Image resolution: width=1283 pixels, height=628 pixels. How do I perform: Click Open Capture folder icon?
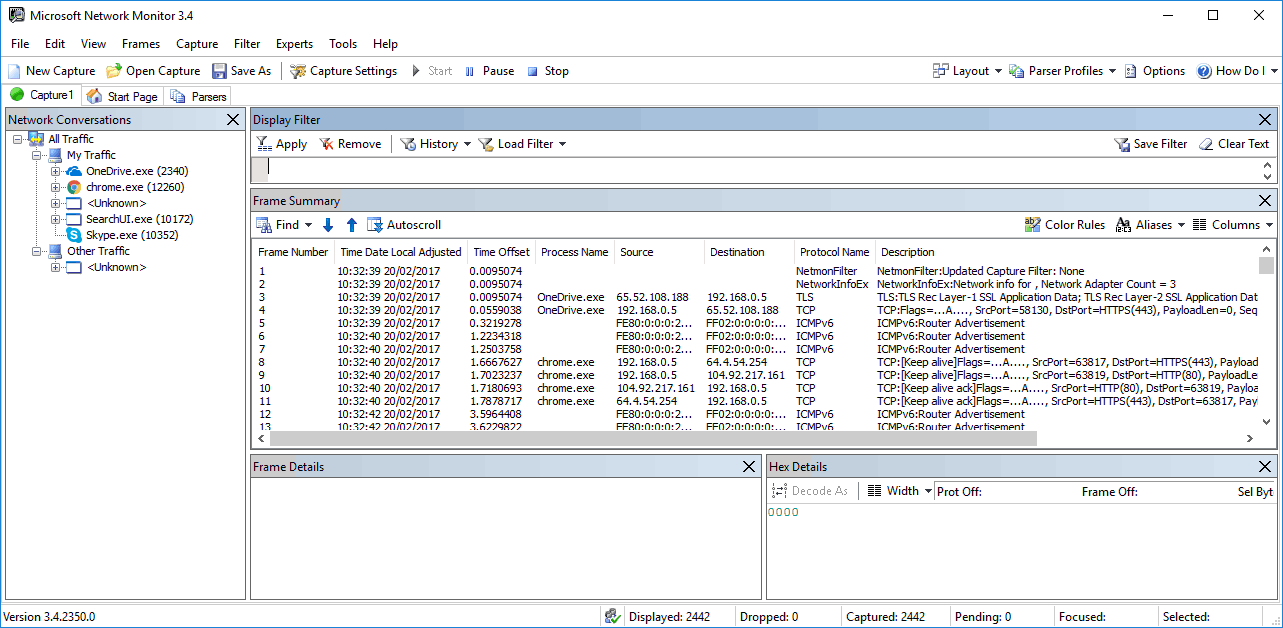[x=114, y=71]
